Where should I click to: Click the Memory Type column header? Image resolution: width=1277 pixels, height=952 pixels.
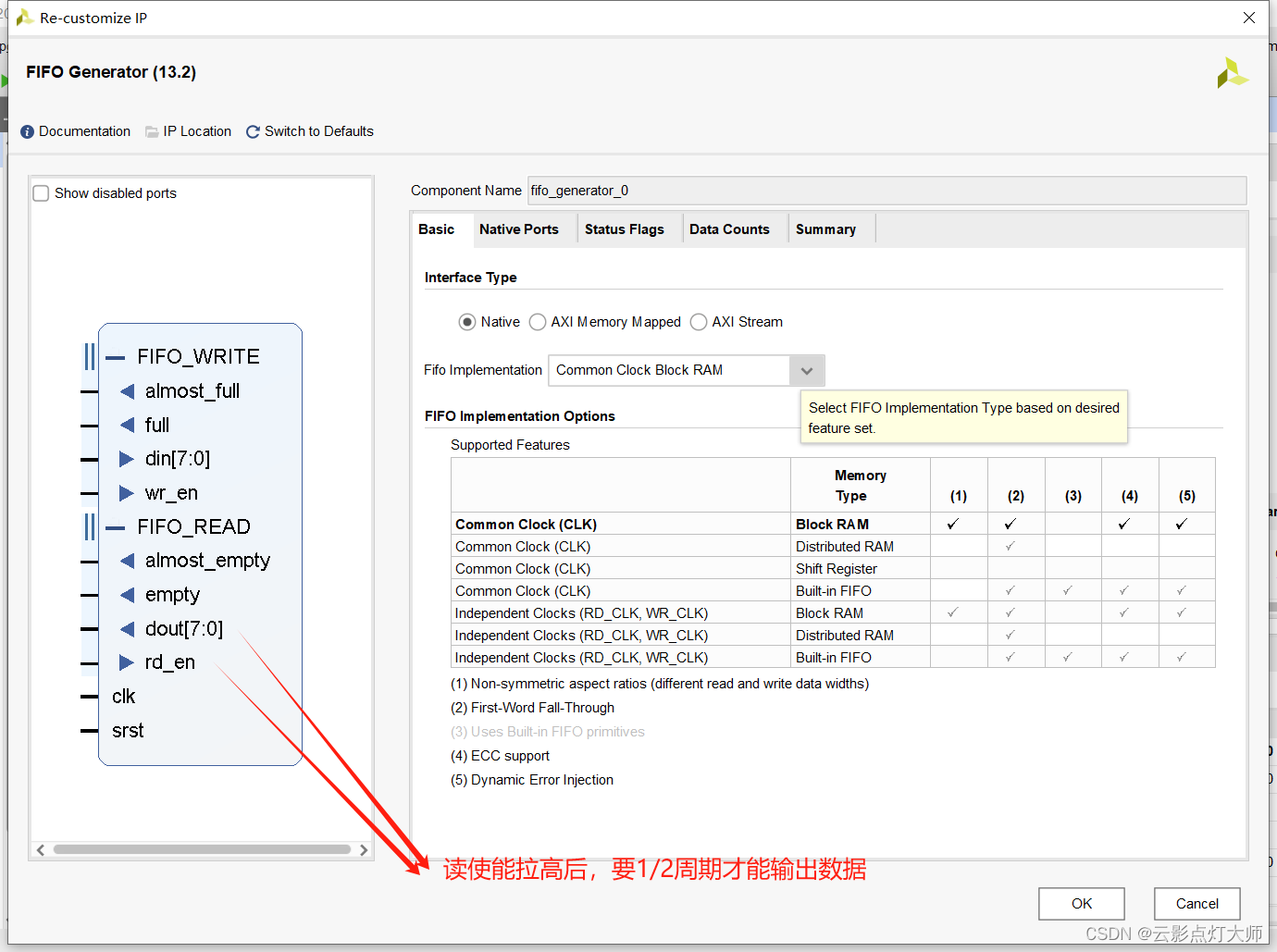coord(861,486)
